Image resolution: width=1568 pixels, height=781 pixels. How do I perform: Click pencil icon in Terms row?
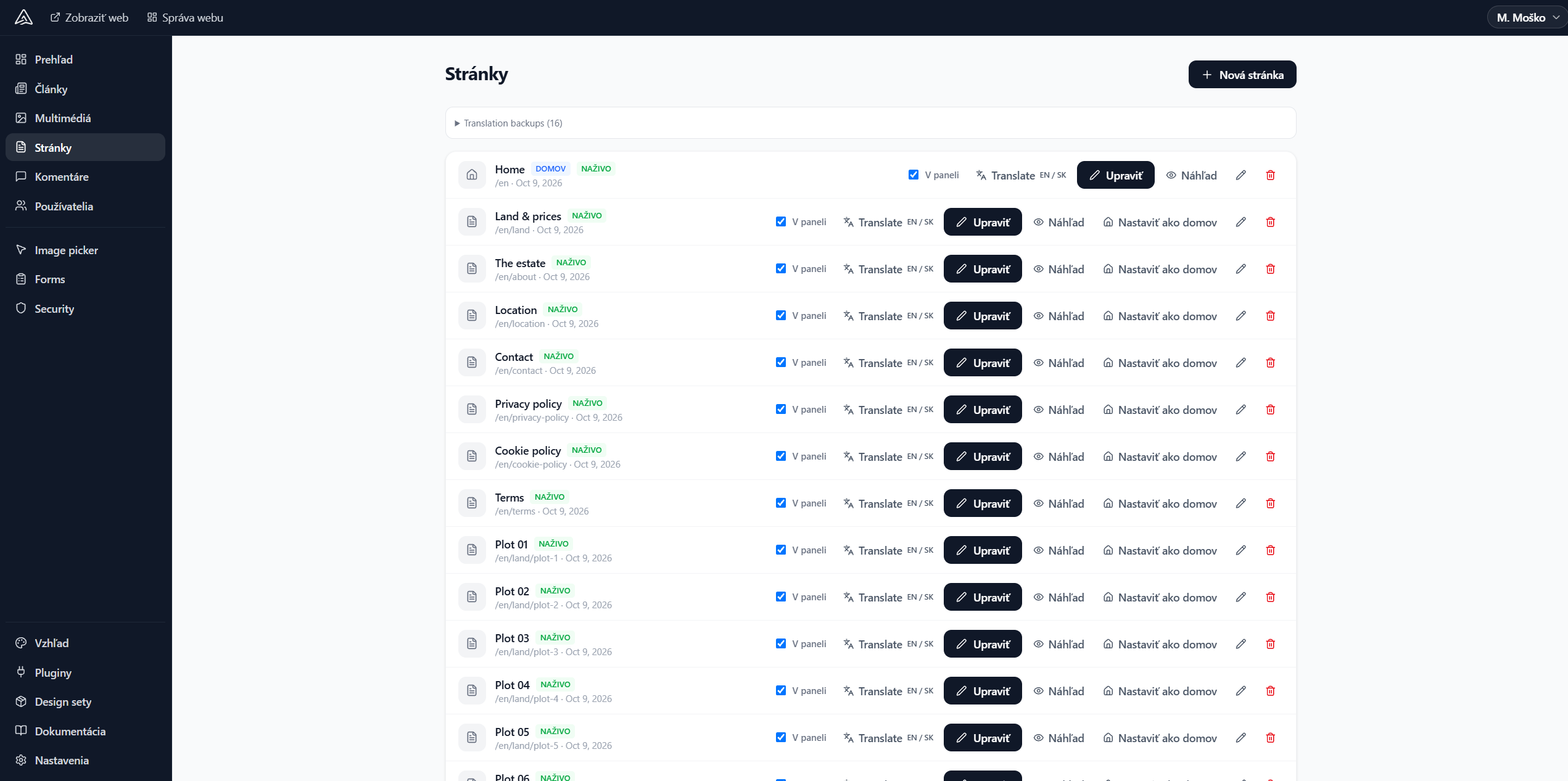point(1241,503)
